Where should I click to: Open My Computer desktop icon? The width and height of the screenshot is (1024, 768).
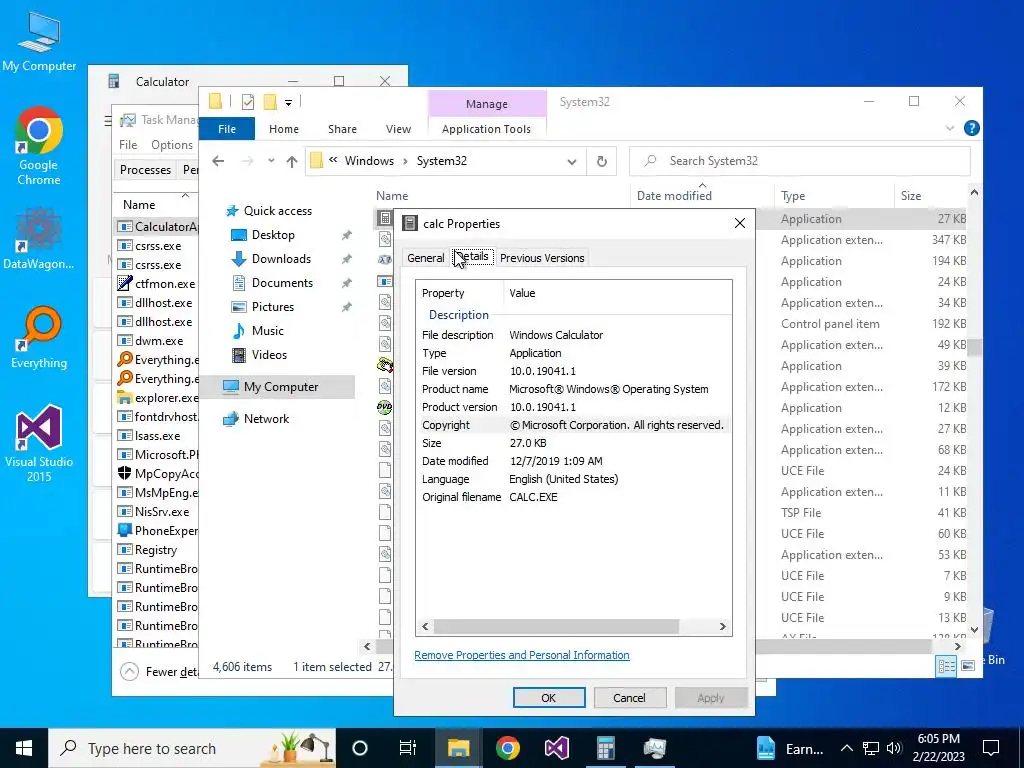click(x=39, y=42)
